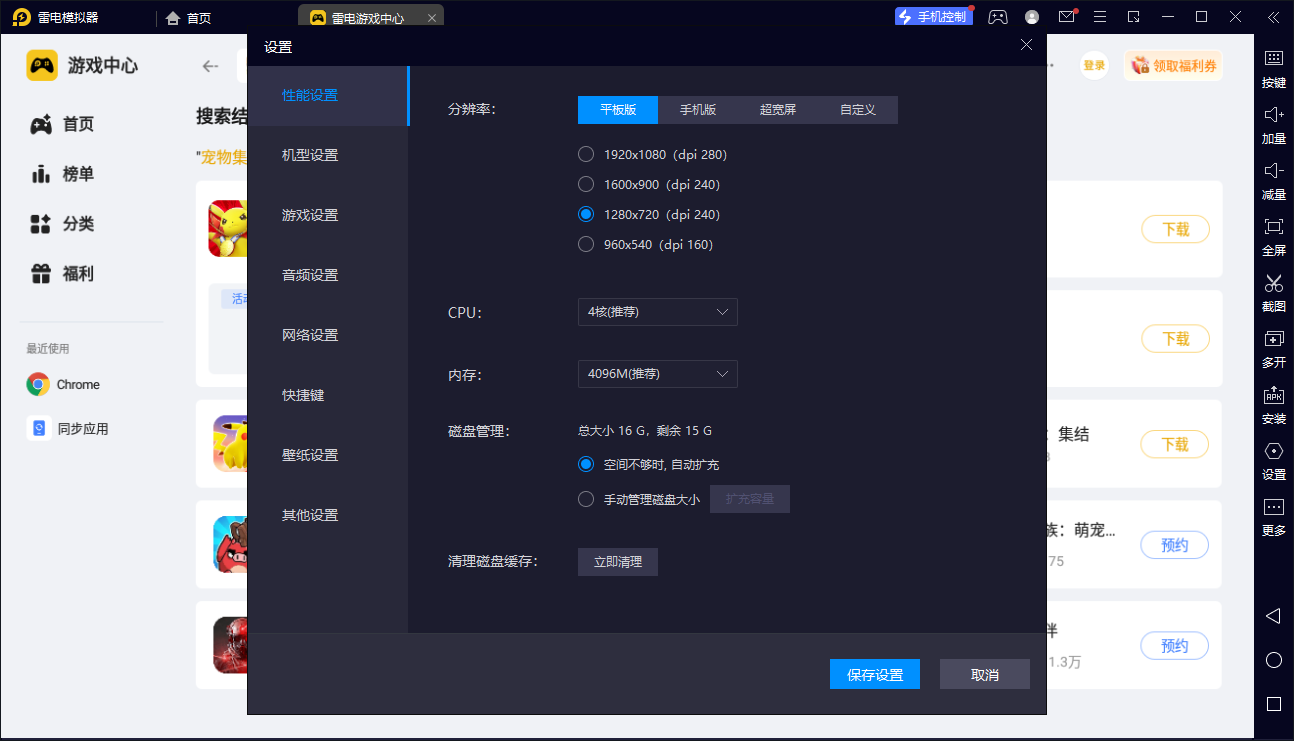Select the 1920x1080 resolution option
The width and height of the screenshot is (1294, 741).
pyautogui.click(x=585, y=154)
